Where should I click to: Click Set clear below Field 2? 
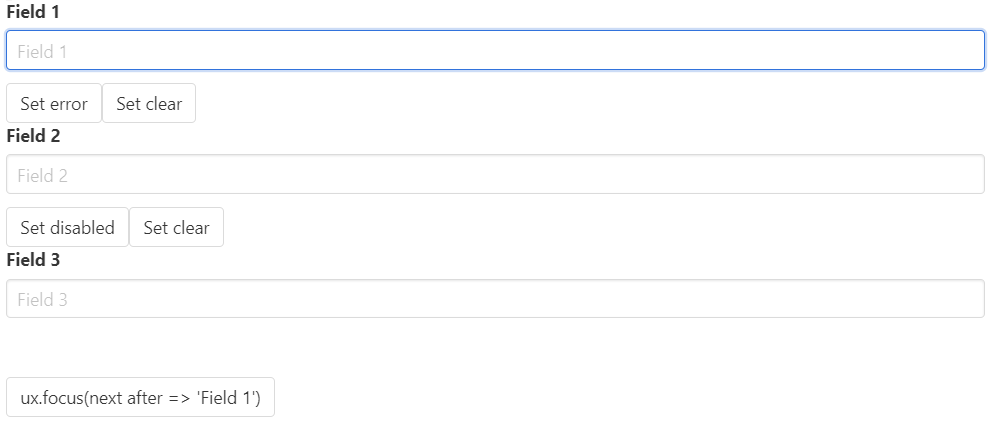pos(176,228)
